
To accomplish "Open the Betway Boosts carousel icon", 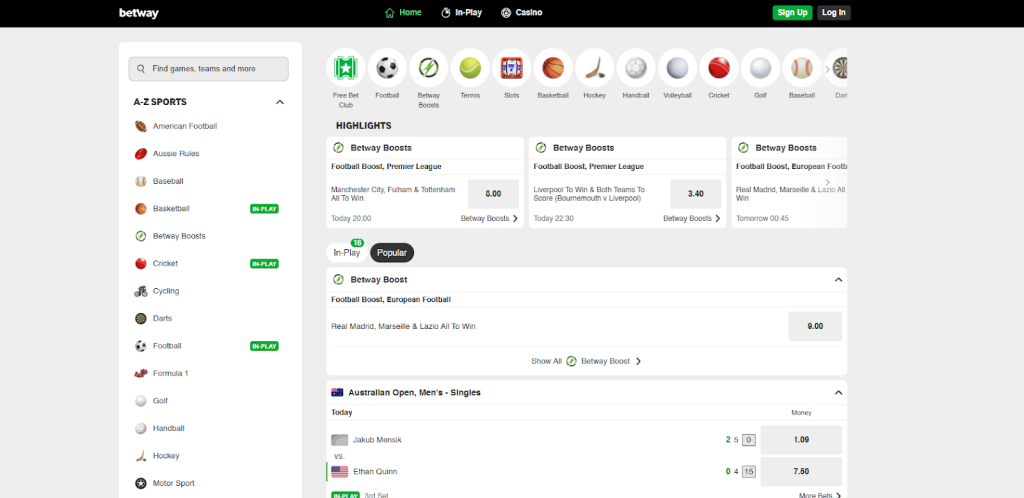I will (428, 68).
